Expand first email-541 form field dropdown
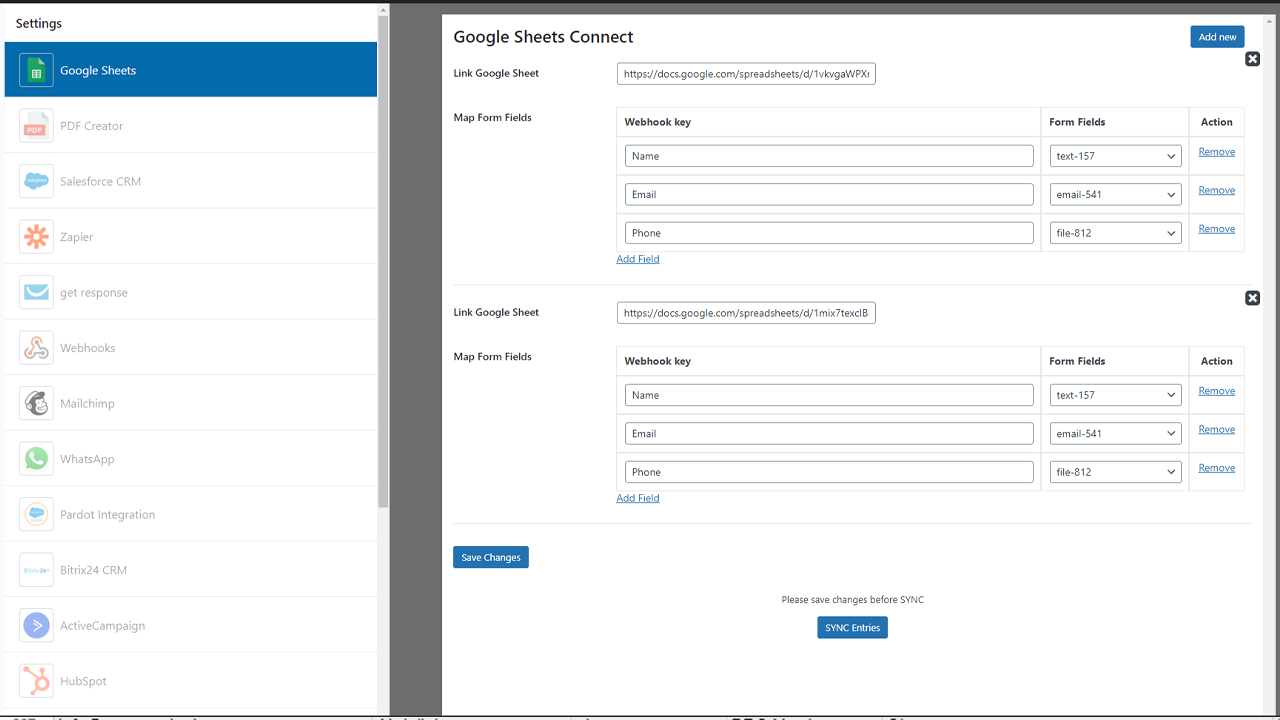Viewport: 1280px width, 720px height. pyautogui.click(x=1115, y=195)
